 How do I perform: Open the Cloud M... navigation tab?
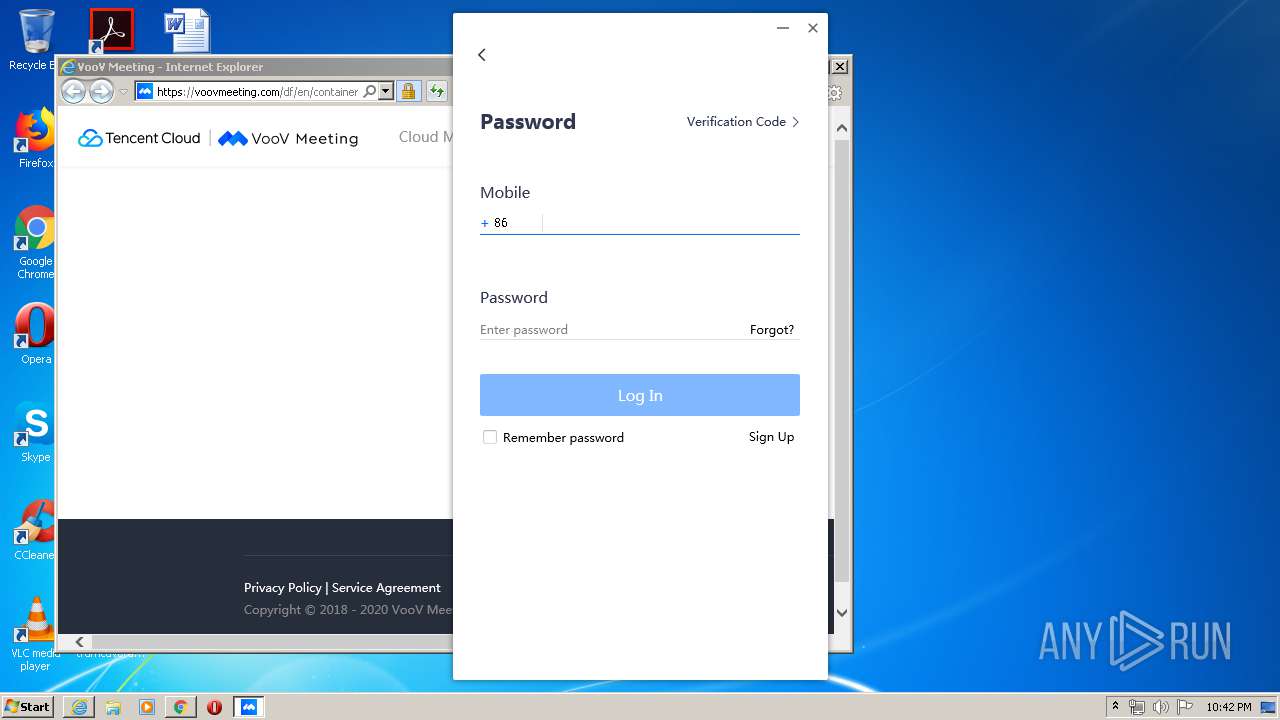coord(425,137)
